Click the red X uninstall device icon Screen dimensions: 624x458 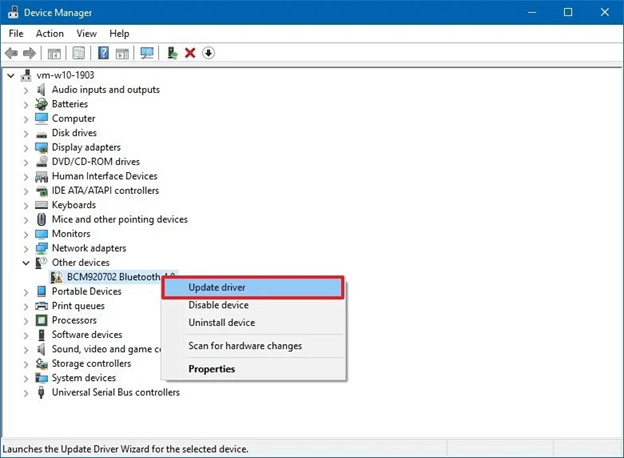pyautogui.click(x=190, y=53)
